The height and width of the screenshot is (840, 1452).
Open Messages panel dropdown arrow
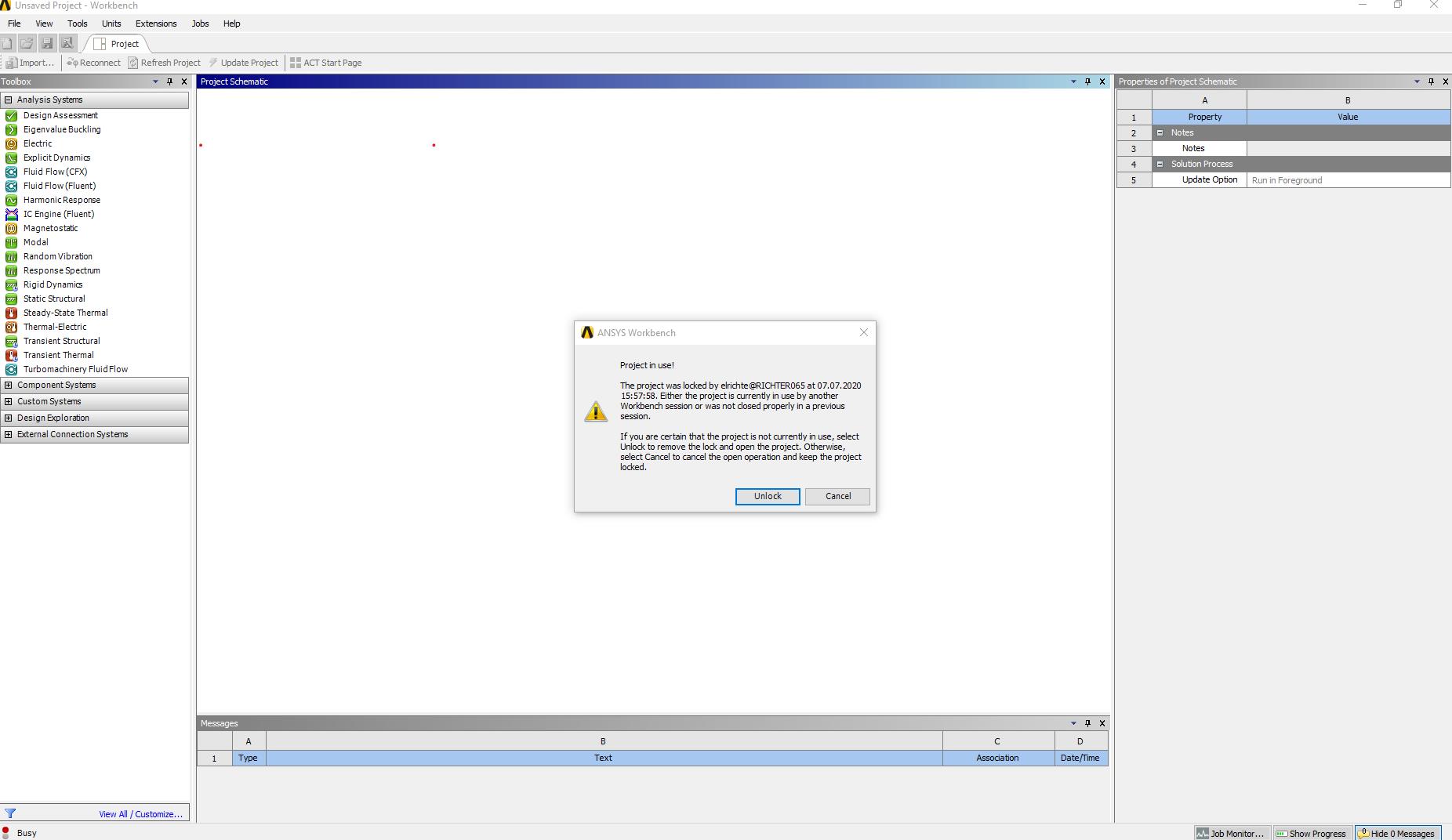(x=1073, y=723)
